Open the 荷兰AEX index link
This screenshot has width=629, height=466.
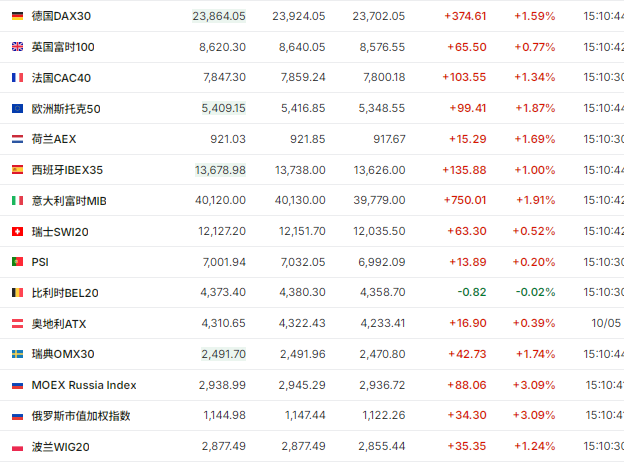click(x=54, y=139)
